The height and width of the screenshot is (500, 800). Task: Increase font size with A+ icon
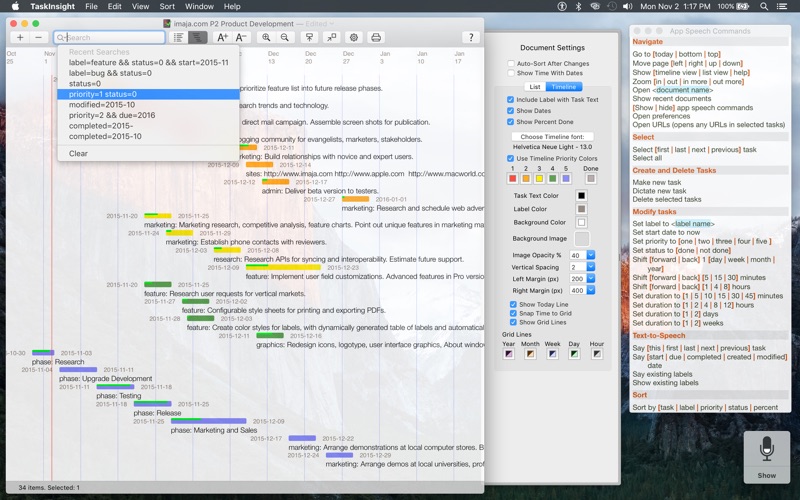point(222,37)
